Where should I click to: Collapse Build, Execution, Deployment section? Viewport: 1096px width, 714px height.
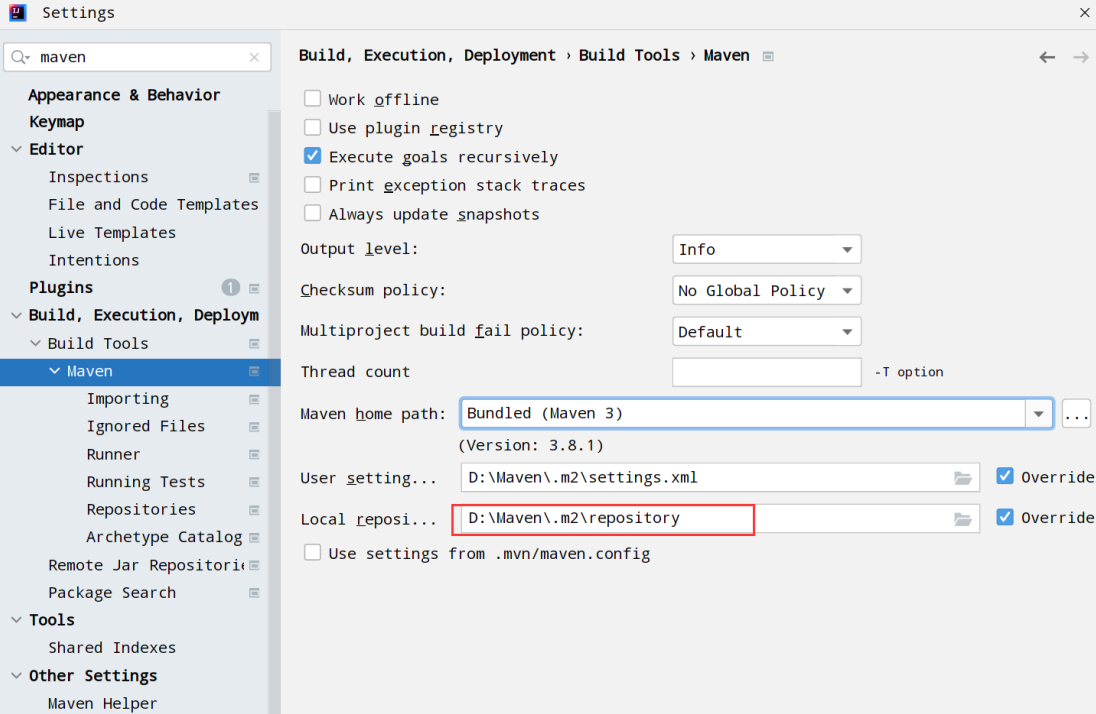(x=17, y=315)
